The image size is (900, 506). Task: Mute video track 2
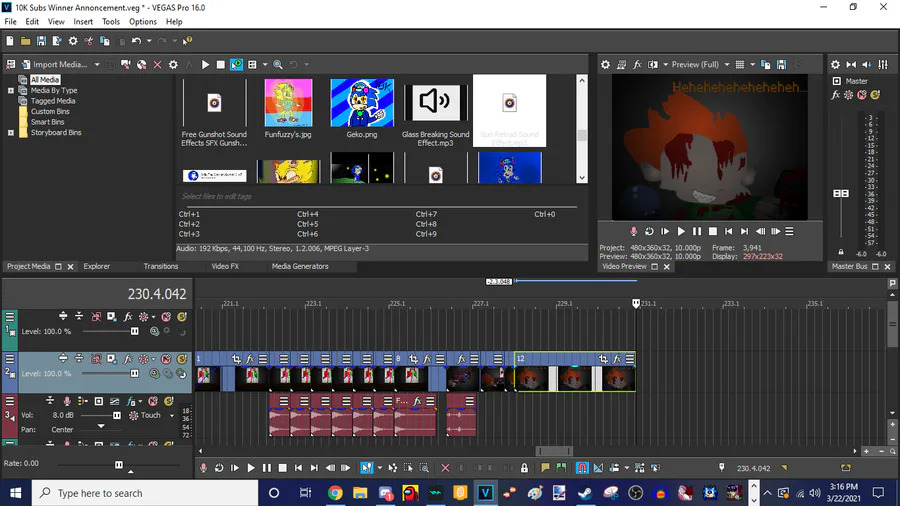(166, 359)
